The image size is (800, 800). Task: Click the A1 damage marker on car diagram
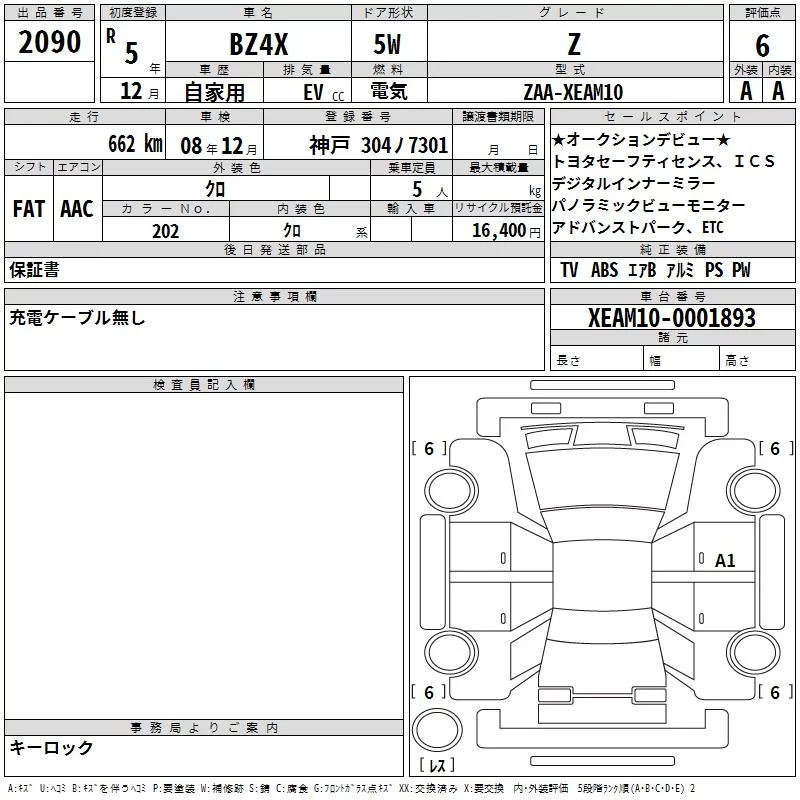click(x=725, y=561)
